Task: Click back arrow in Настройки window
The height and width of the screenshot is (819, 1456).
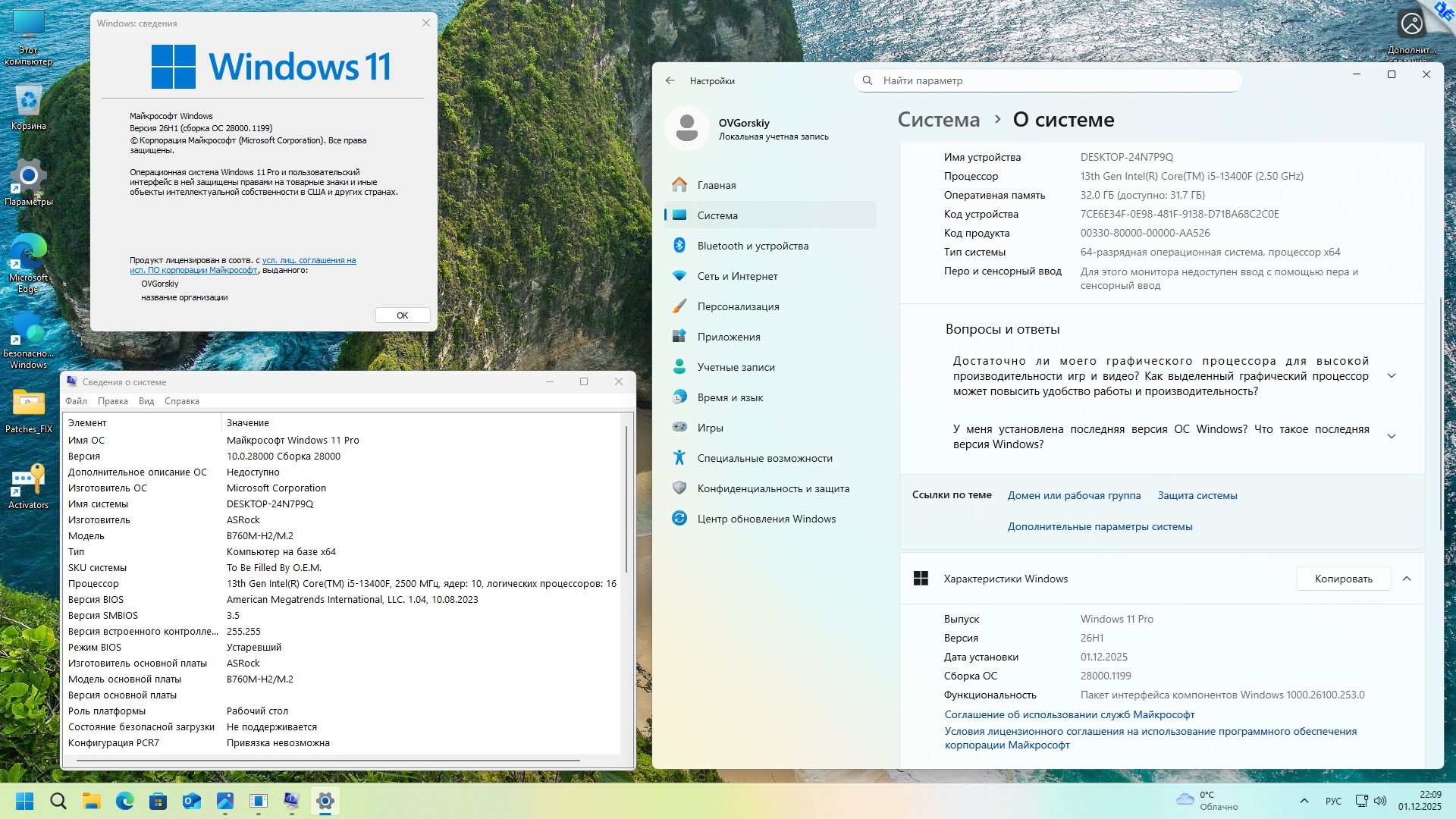Action: pyautogui.click(x=670, y=80)
